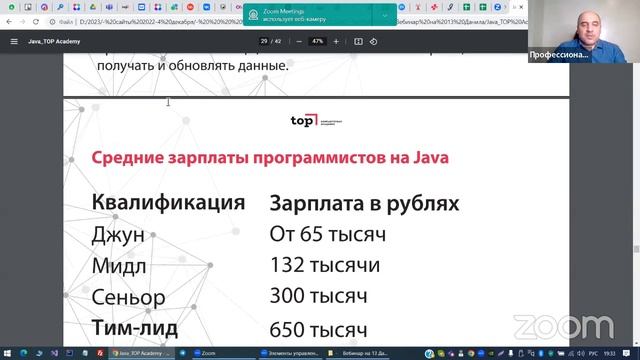Zoom in on the PDF document
Screen dimensions: 640x360
[336, 42]
